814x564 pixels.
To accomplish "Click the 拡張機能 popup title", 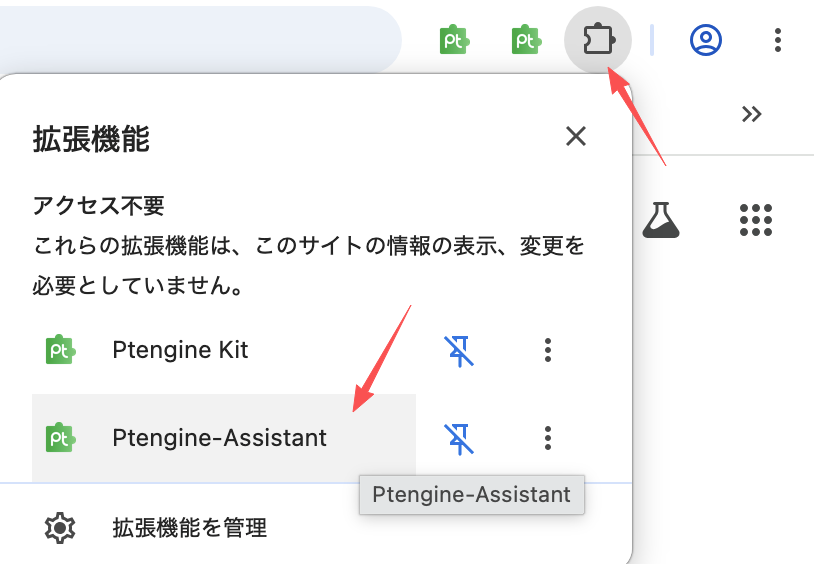I will (x=91, y=139).
